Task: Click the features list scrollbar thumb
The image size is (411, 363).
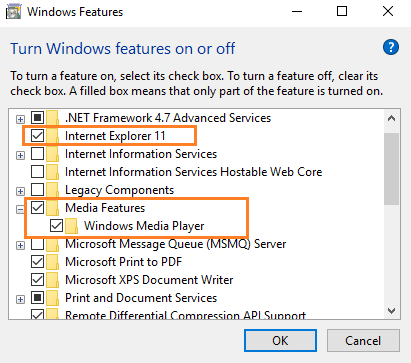Action: click(x=391, y=169)
